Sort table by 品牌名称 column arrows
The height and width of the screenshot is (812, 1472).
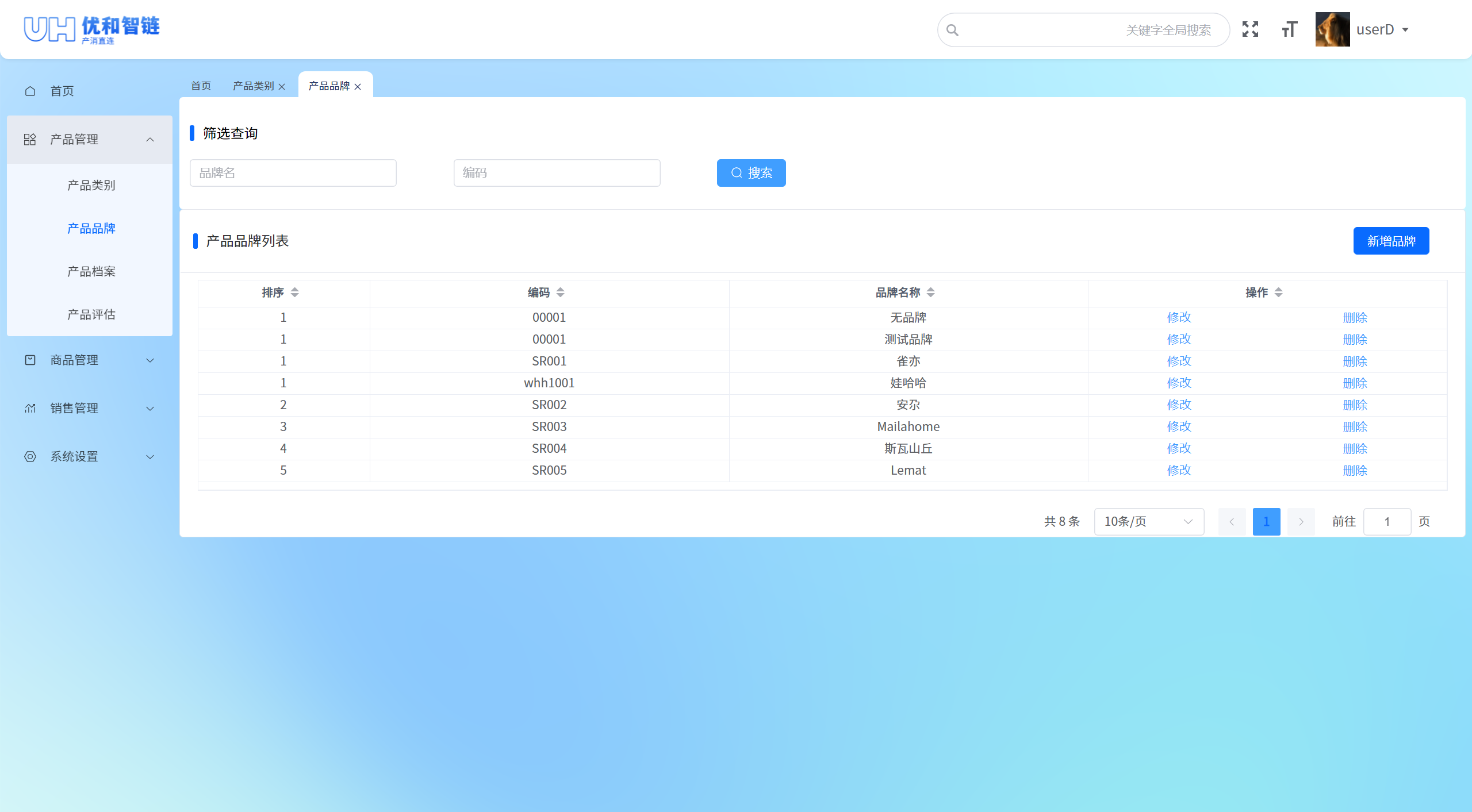point(930,293)
